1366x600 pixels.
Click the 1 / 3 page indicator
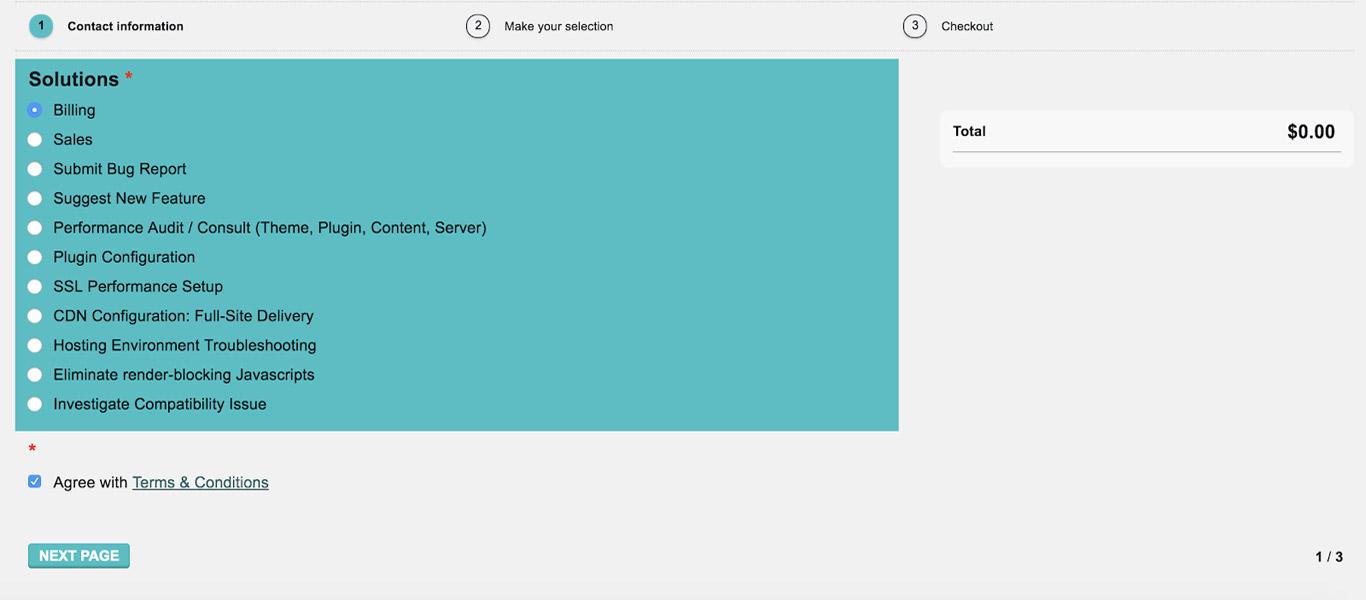(x=1329, y=557)
